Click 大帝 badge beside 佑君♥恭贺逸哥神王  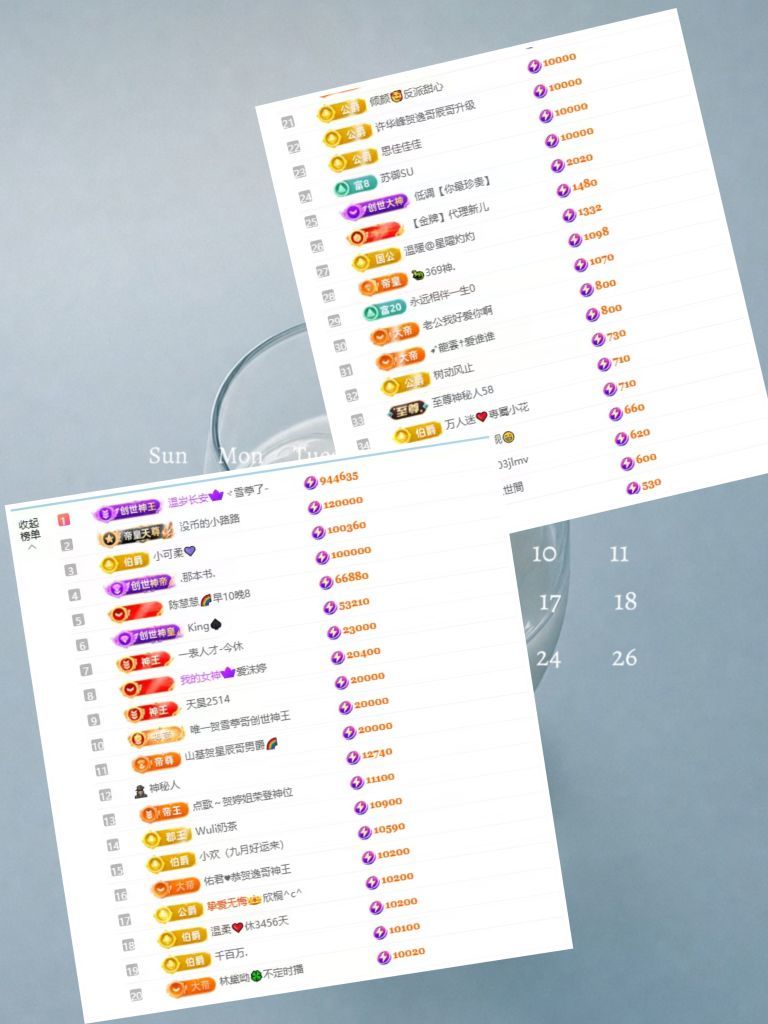tap(175, 887)
